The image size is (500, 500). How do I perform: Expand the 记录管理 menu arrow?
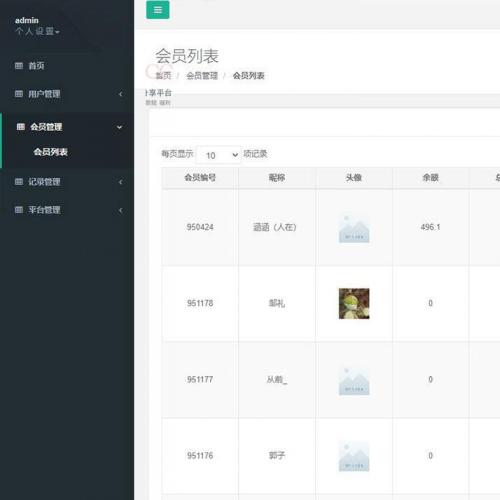tap(121, 182)
